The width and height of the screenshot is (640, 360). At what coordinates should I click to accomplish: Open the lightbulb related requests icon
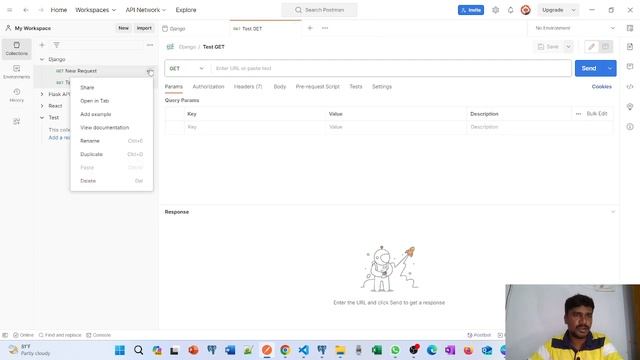point(630,107)
